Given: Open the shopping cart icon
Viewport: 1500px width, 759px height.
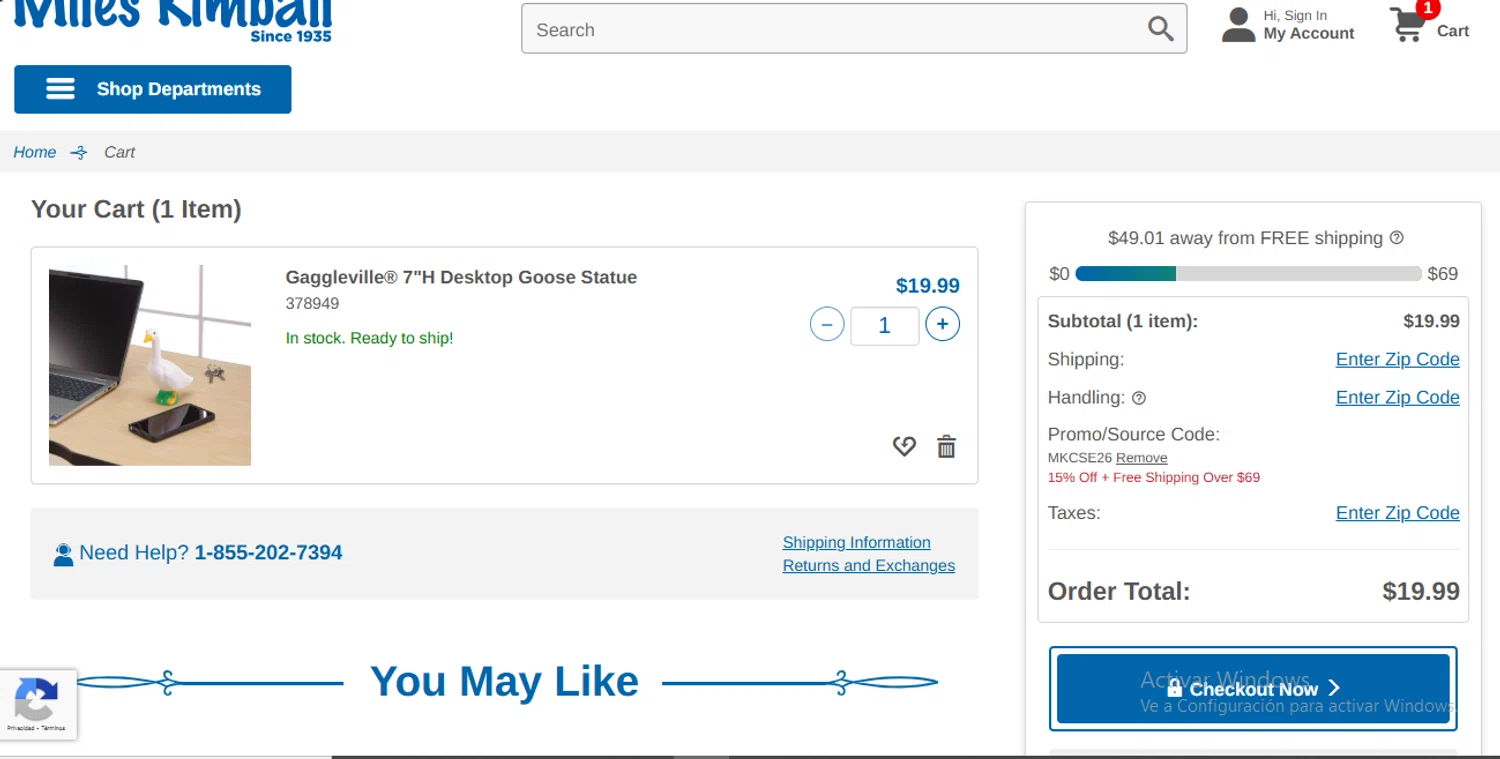Looking at the screenshot, I should [1408, 26].
